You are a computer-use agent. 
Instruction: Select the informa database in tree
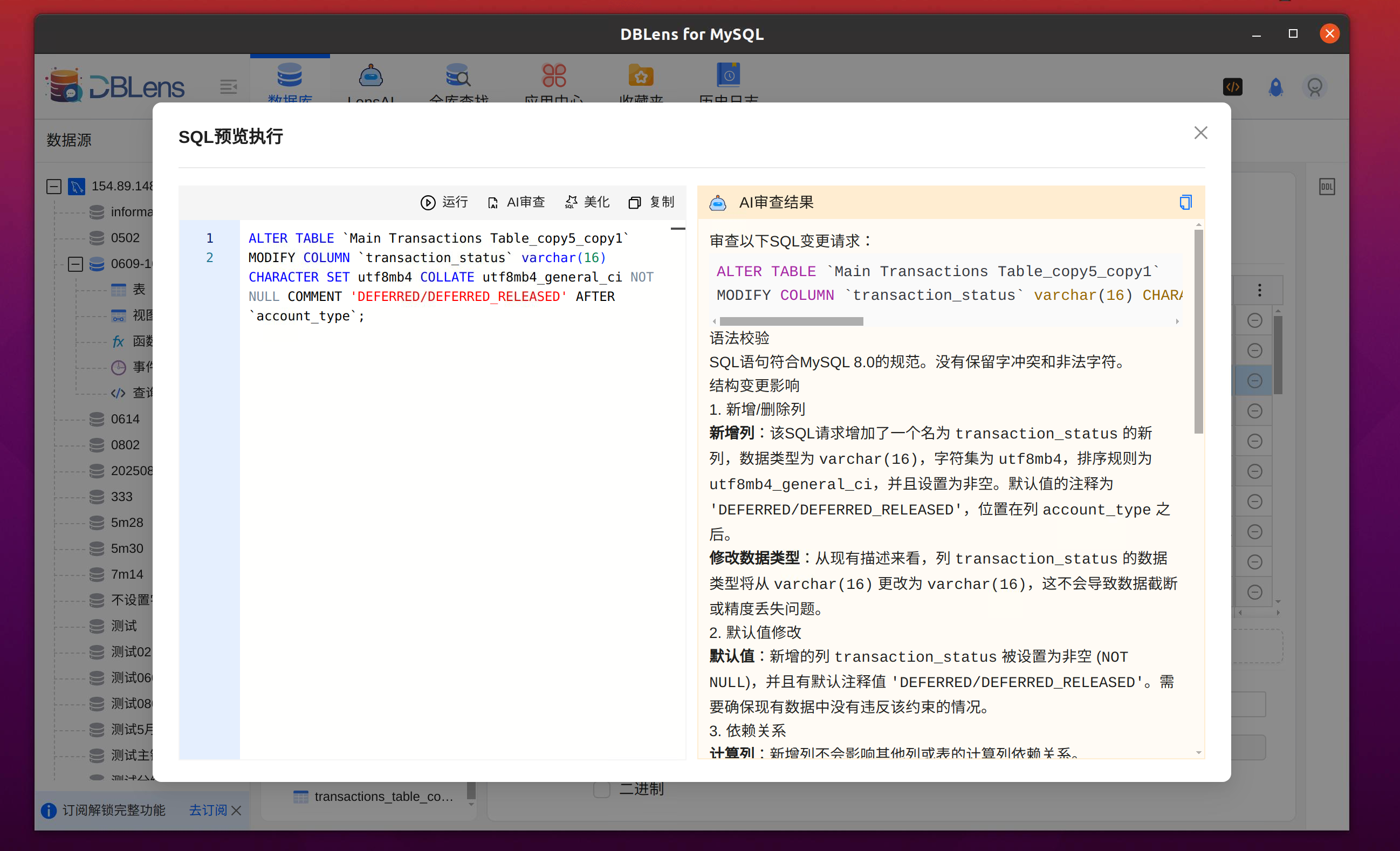pyautogui.click(x=121, y=212)
